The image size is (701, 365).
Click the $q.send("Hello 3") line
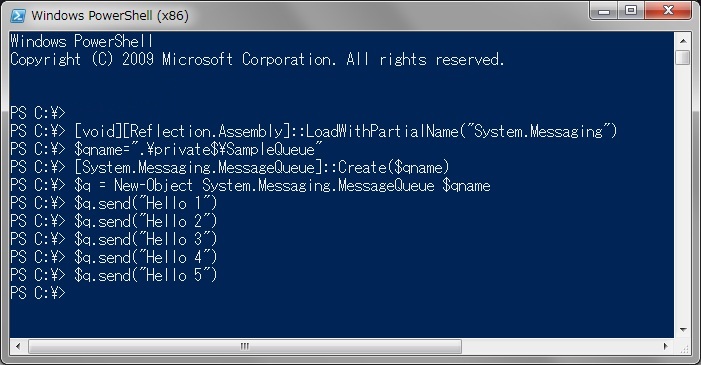coord(114,239)
